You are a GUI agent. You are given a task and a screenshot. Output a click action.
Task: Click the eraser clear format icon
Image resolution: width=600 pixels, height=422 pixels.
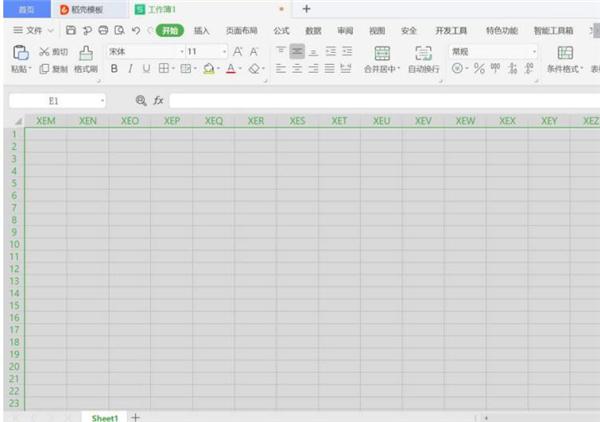[x=254, y=69]
